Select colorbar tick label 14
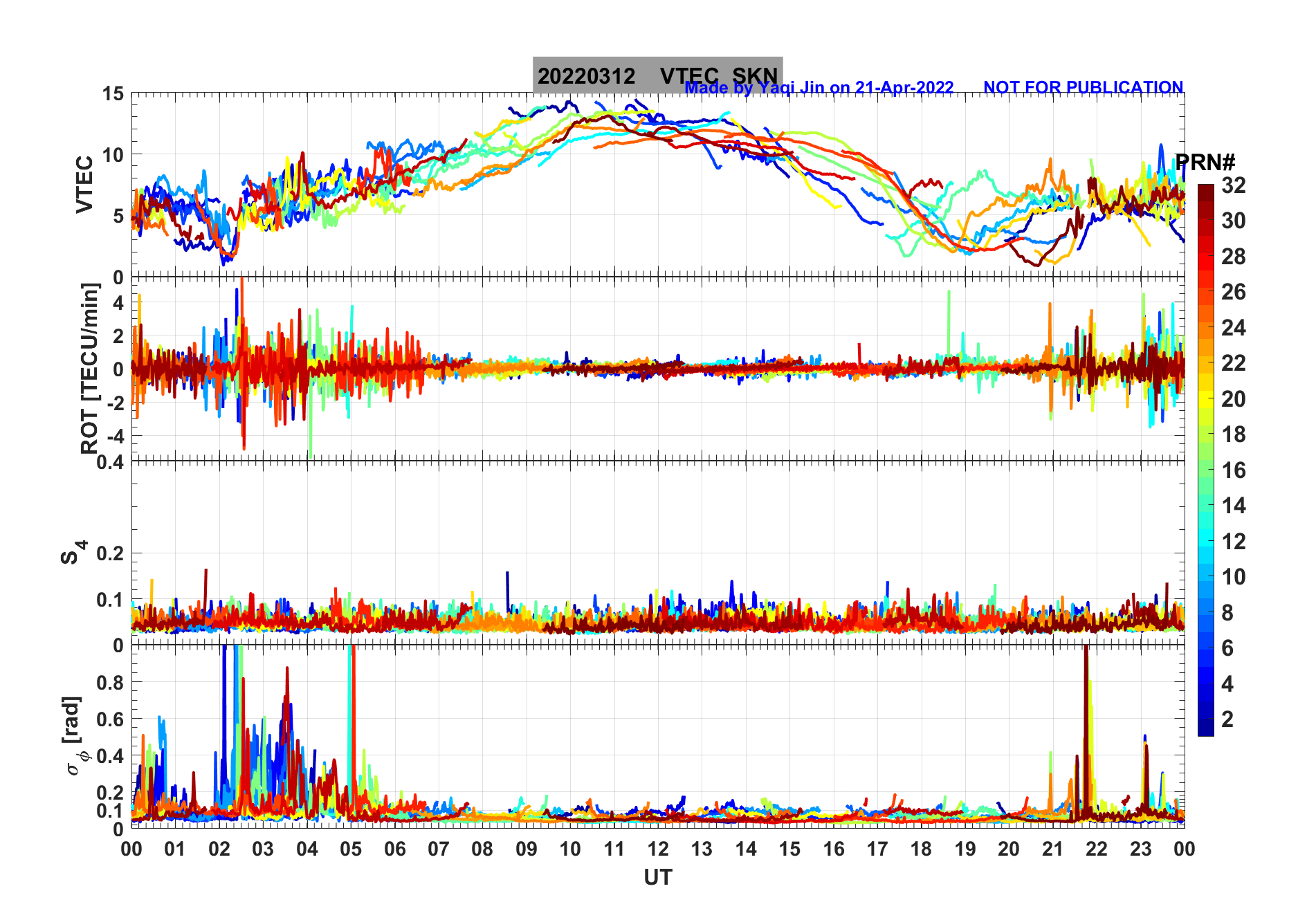Viewport: 1316px width, 920px height. coord(1234,506)
